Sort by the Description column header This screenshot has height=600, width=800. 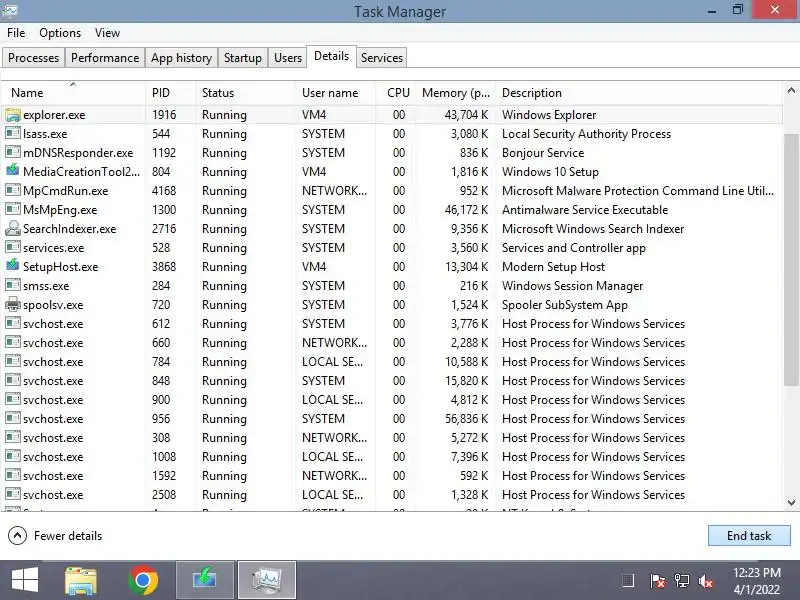coord(639,93)
